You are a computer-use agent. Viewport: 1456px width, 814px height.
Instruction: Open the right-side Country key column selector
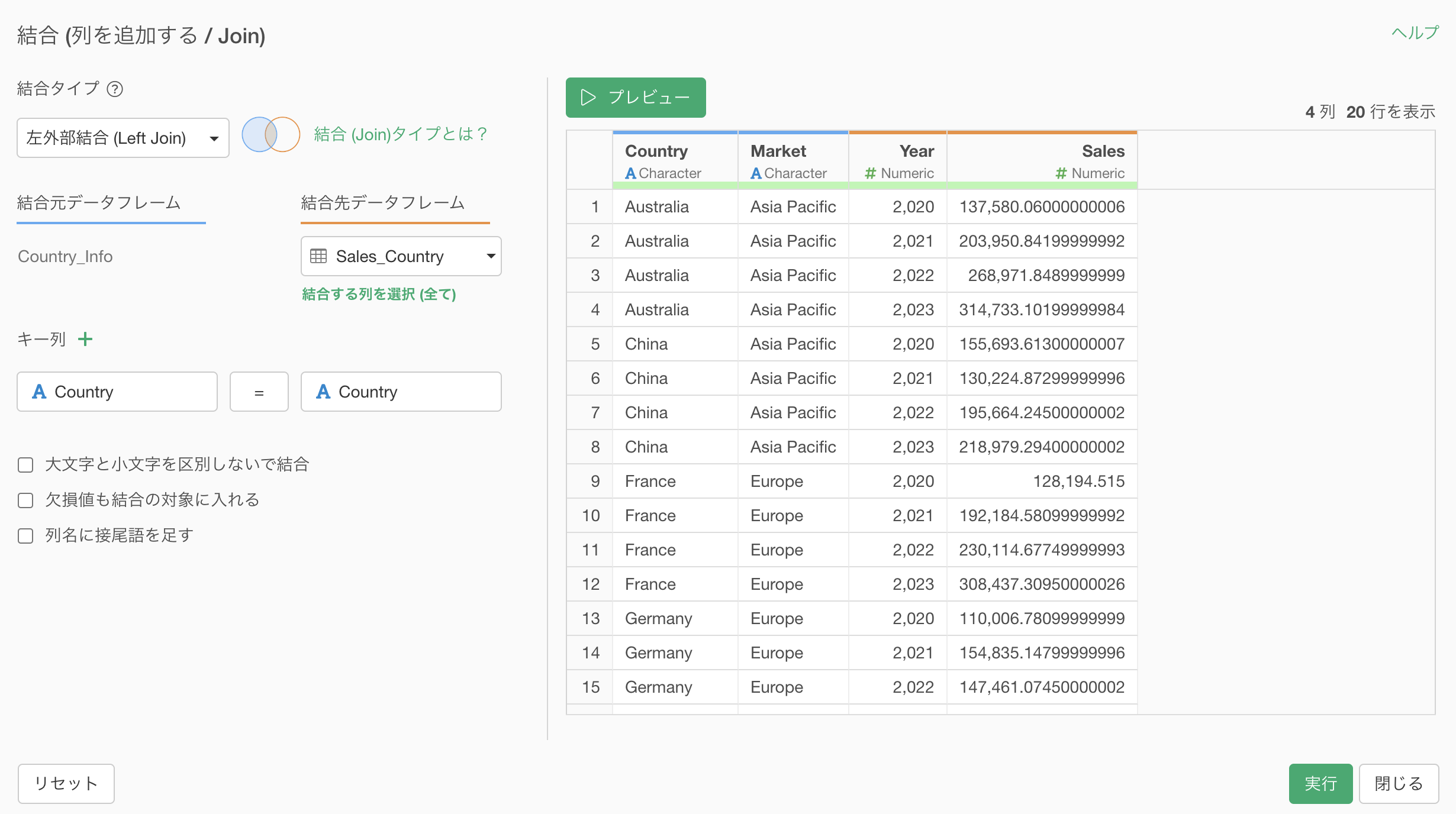(x=401, y=392)
